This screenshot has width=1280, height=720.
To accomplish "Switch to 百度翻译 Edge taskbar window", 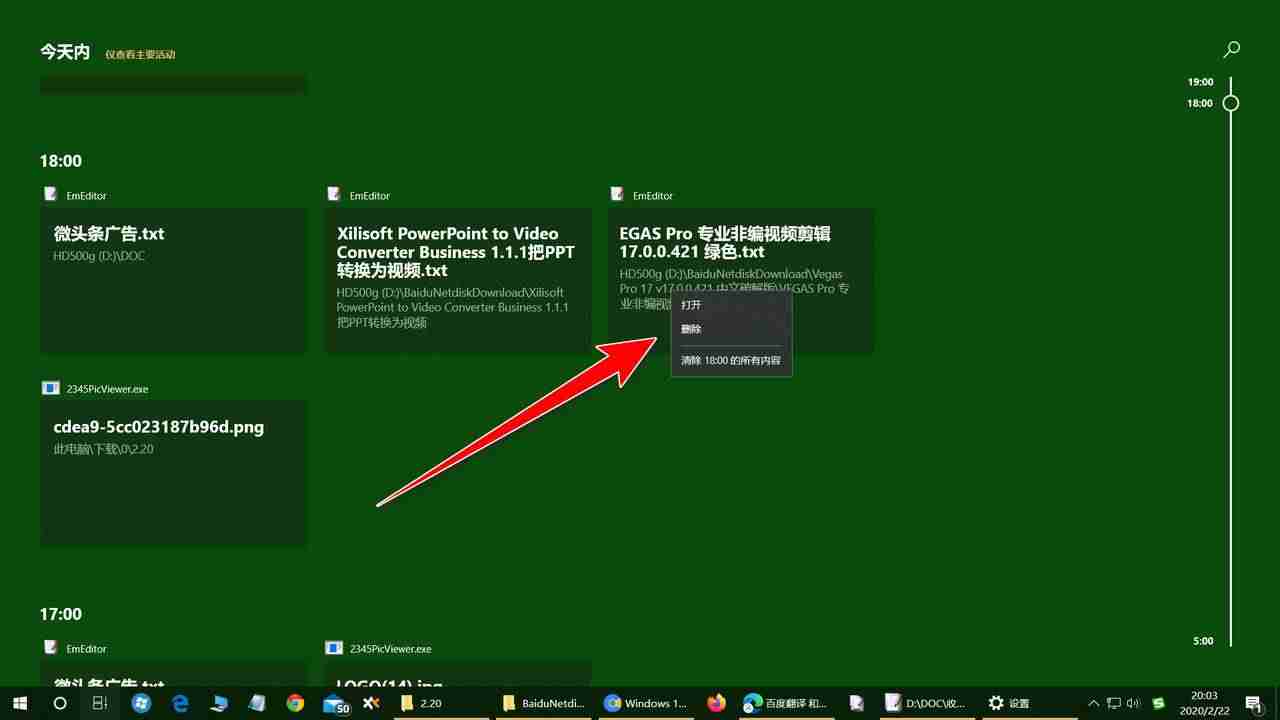I will [788, 703].
